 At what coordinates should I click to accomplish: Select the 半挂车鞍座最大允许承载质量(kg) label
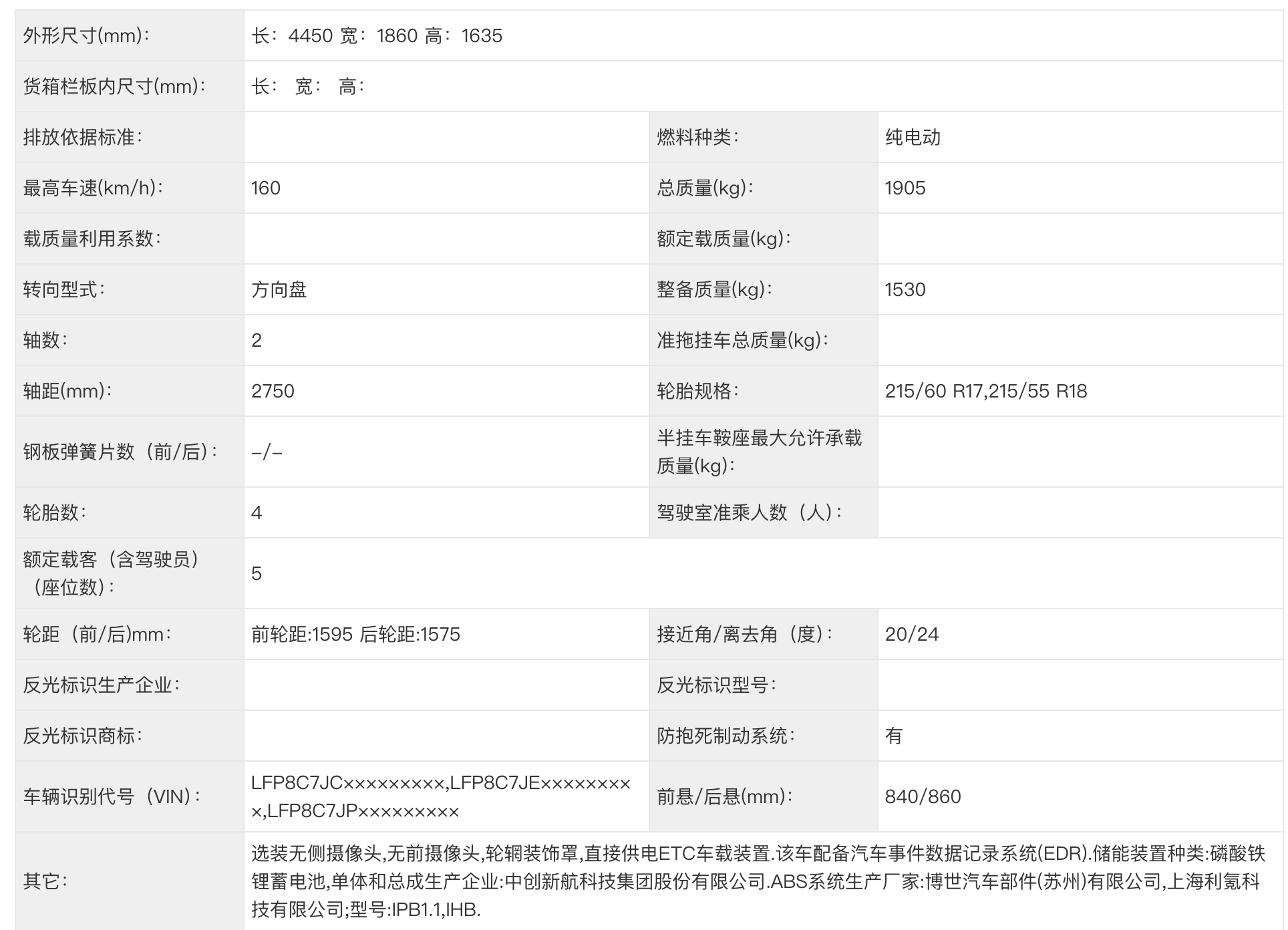tap(760, 452)
